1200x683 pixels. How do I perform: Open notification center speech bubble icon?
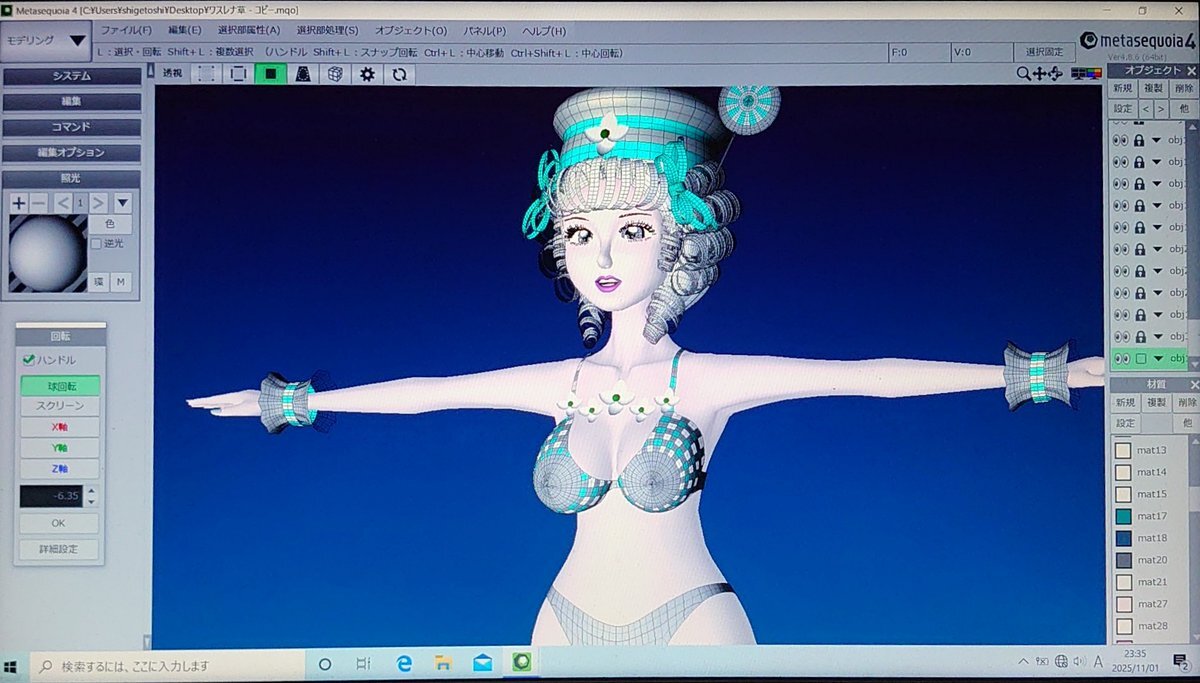(x=1181, y=663)
